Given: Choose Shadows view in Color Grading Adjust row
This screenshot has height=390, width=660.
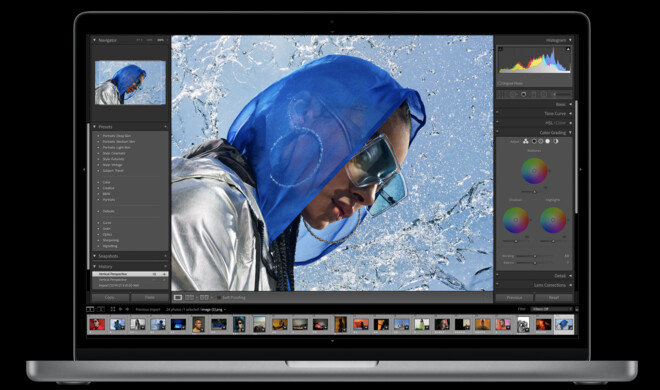Looking at the screenshot, I should pyautogui.click(x=534, y=141).
